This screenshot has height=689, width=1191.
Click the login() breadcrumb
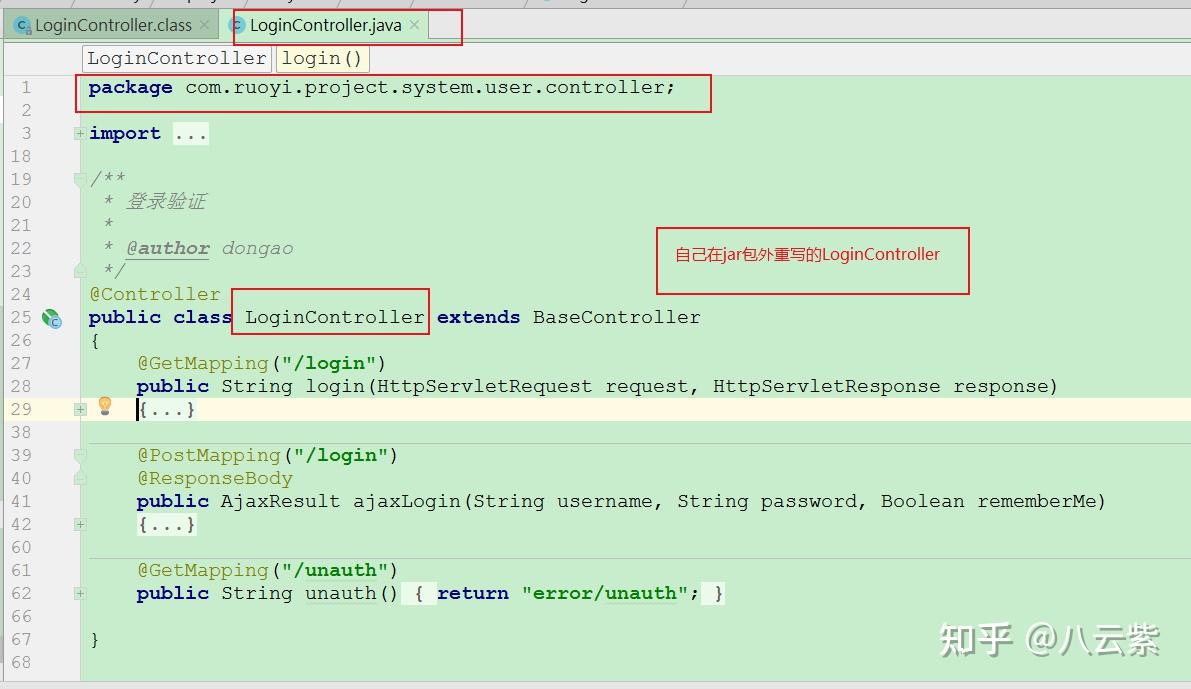tap(321, 58)
